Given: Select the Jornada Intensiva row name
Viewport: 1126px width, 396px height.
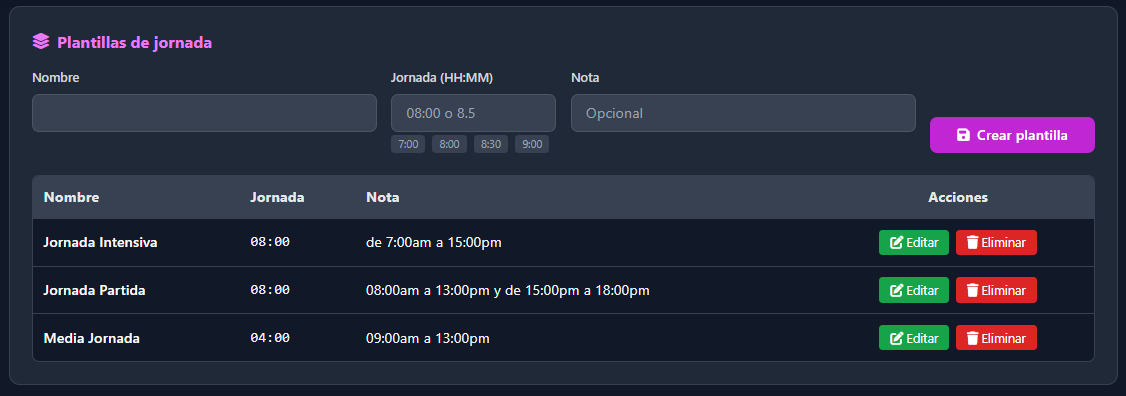Looking at the screenshot, I should point(101,242).
